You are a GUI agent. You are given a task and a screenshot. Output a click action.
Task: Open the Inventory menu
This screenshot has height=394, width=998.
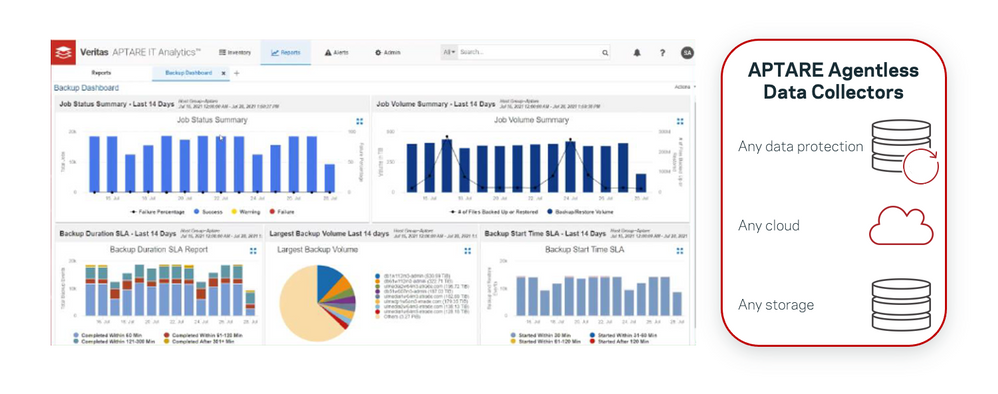pos(235,52)
